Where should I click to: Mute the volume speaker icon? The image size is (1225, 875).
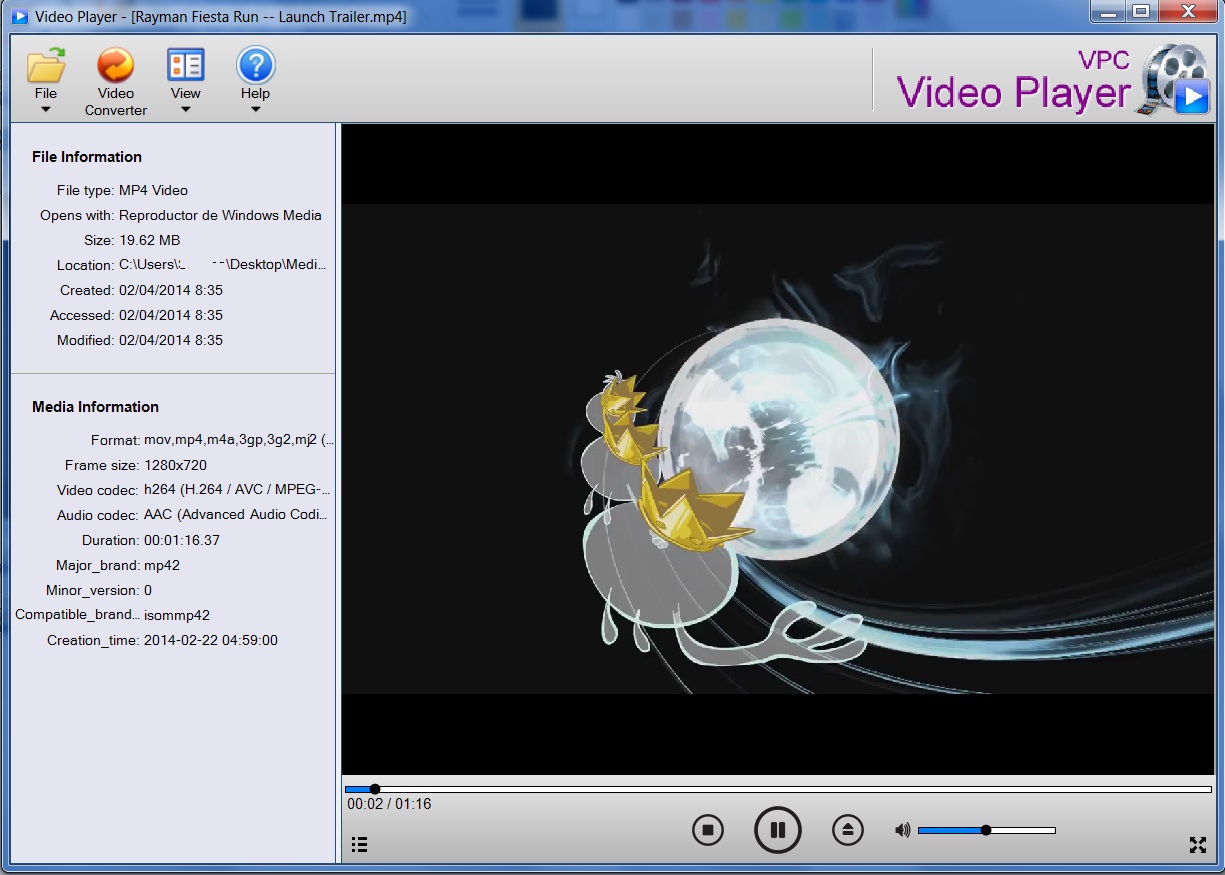pos(903,829)
